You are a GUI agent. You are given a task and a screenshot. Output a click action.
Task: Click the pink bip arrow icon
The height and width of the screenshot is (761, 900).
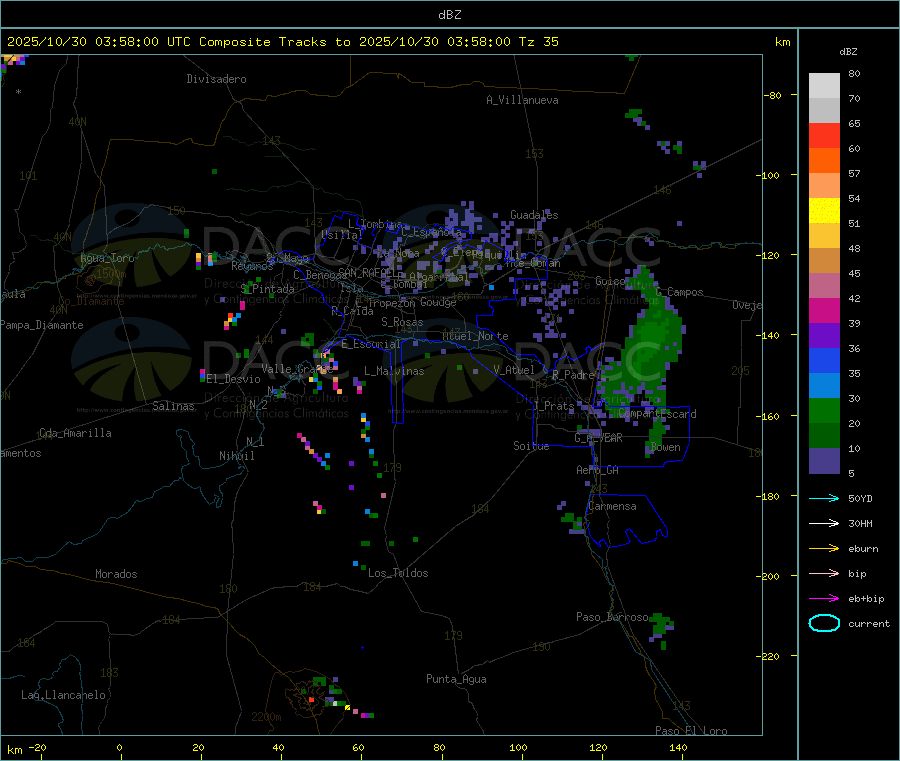pyautogui.click(x=823, y=573)
